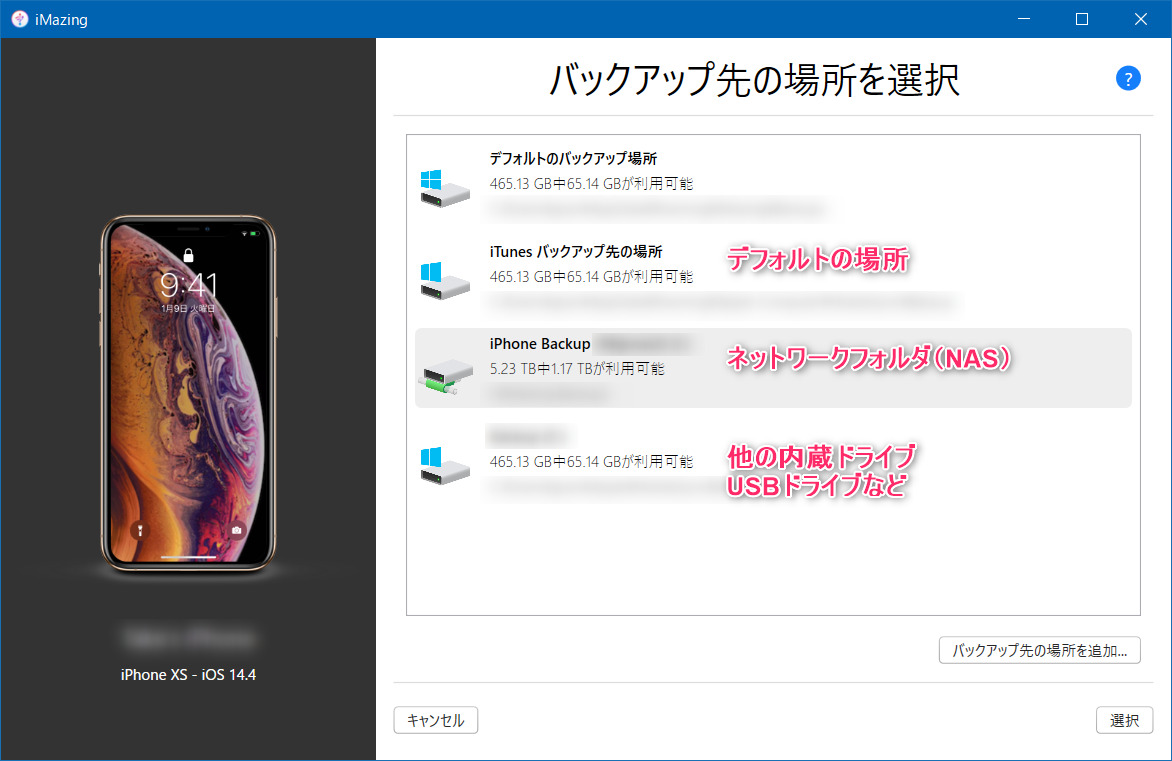
Task: Select iTunes バックアップ先の場所 entry
Action: point(773,277)
